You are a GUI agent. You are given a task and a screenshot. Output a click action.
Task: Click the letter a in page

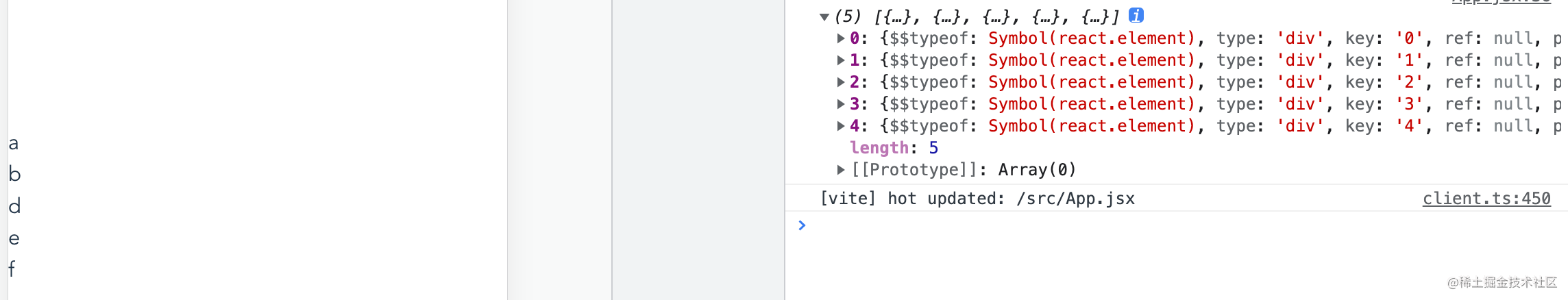click(13, 144)
